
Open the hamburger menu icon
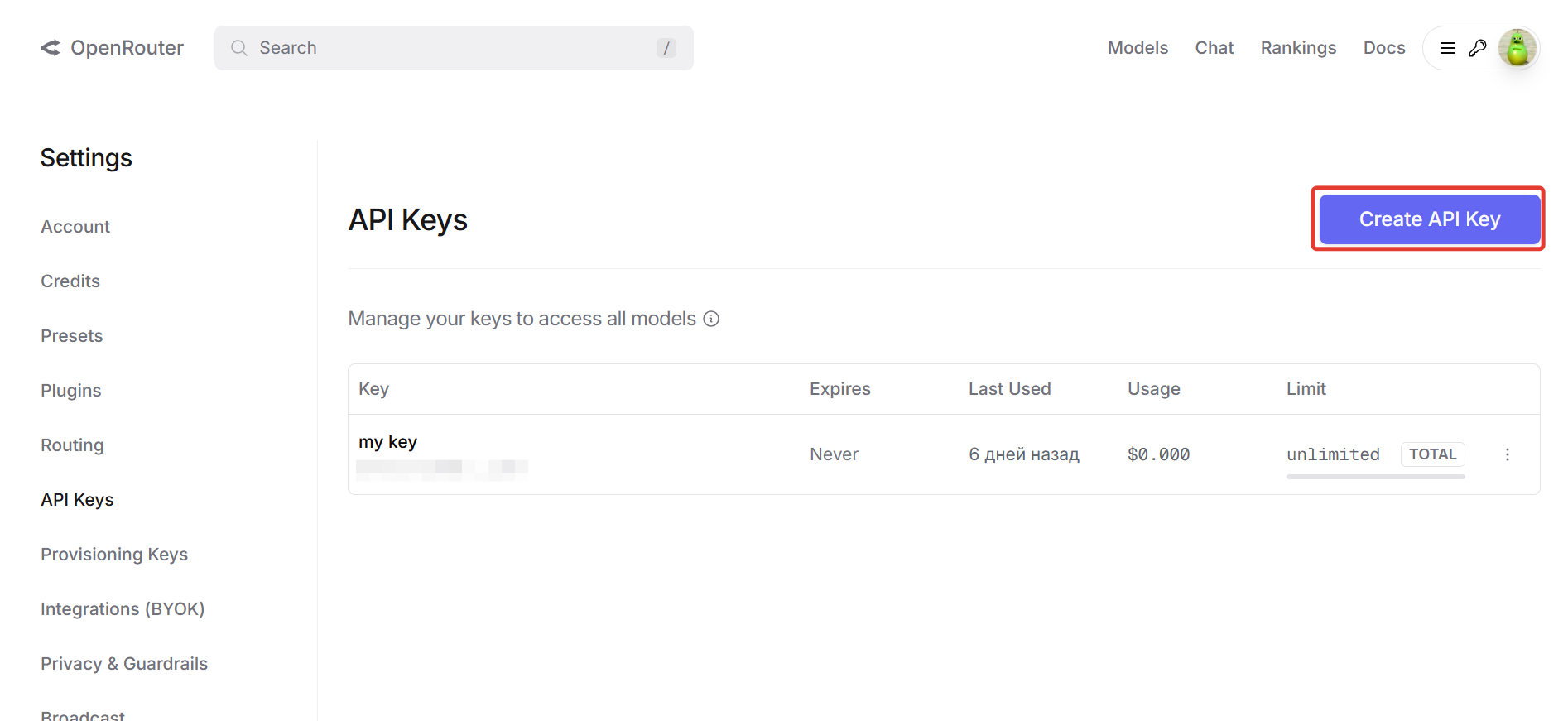1447,48
